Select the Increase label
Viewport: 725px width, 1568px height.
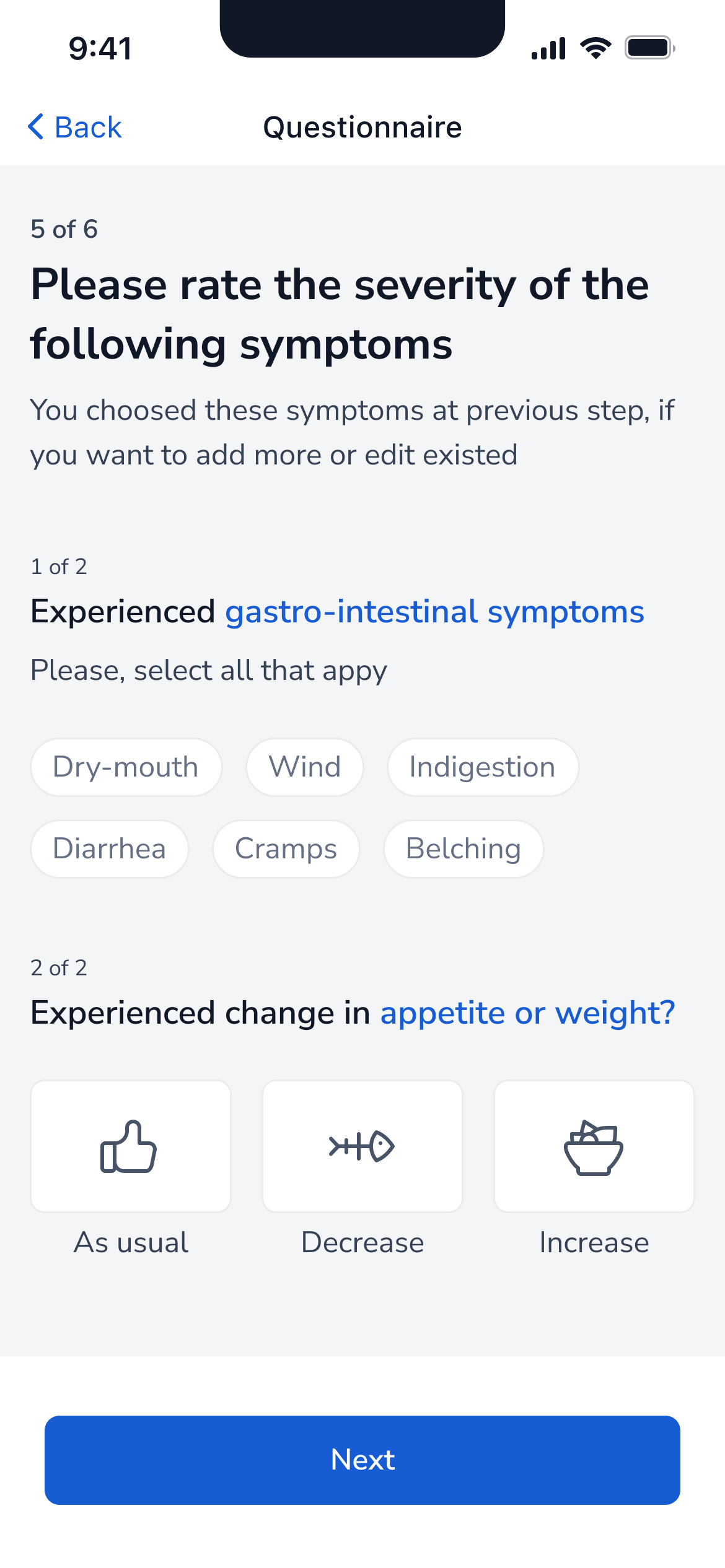(594, 1242)
